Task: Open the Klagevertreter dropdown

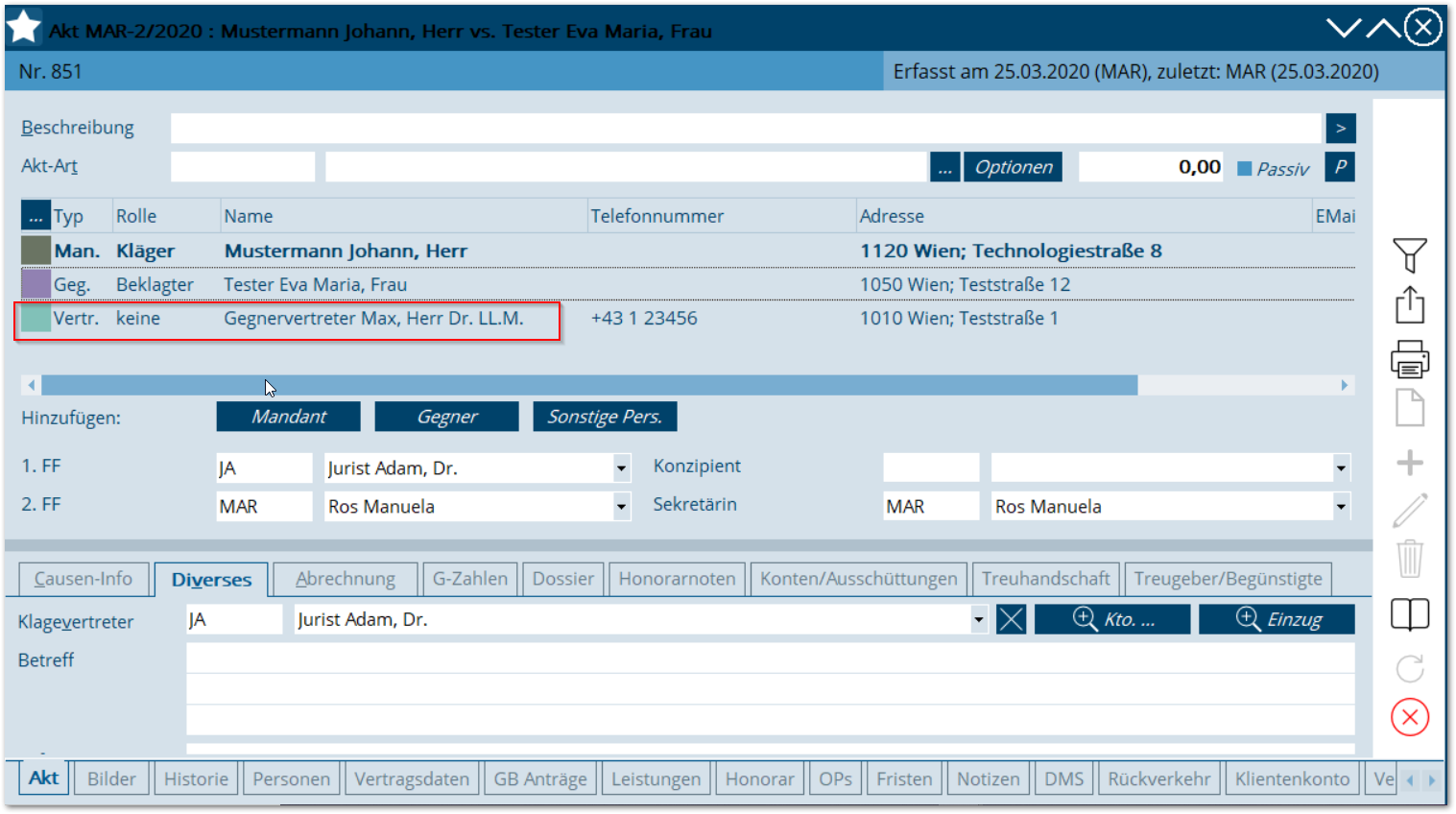Action: pos(978,620)
